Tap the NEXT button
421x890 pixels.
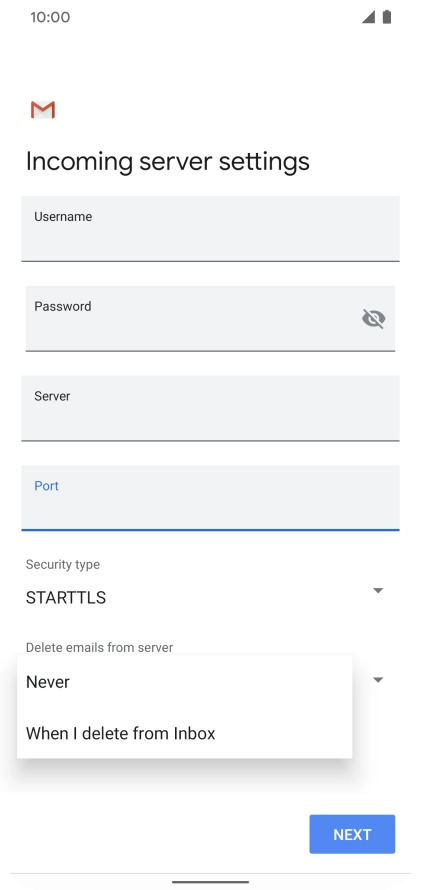pos(352,834)
